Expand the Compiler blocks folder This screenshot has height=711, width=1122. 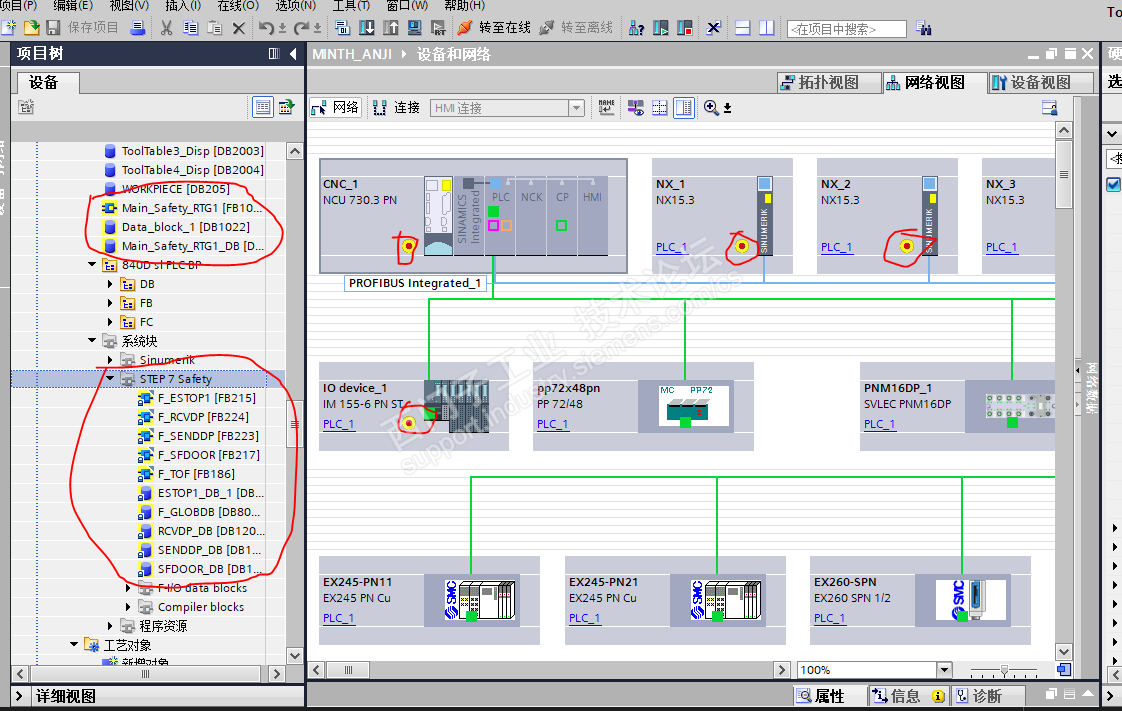pos(128,607)
